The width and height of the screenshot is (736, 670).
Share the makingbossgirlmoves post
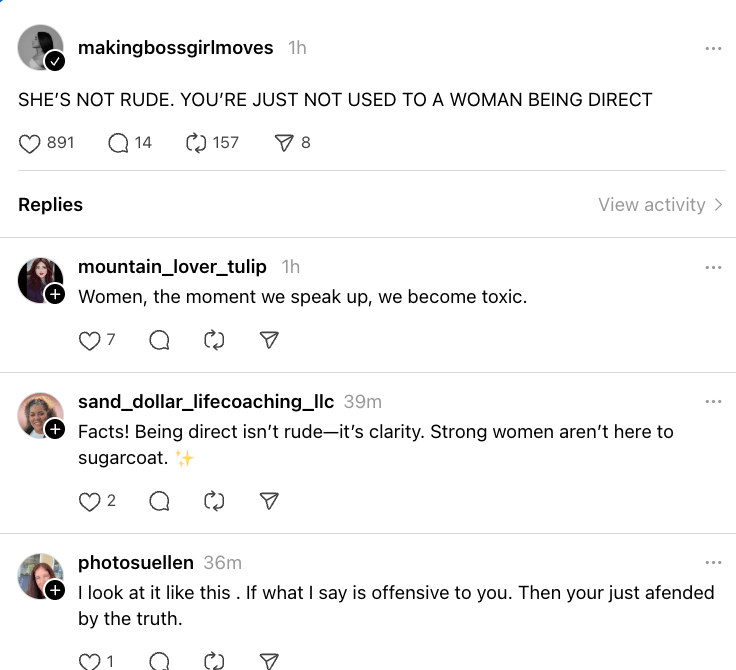click(284, 143)
